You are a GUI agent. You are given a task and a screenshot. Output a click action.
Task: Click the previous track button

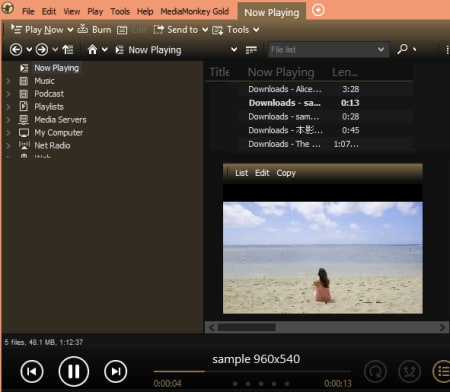[x=32, y=371]
